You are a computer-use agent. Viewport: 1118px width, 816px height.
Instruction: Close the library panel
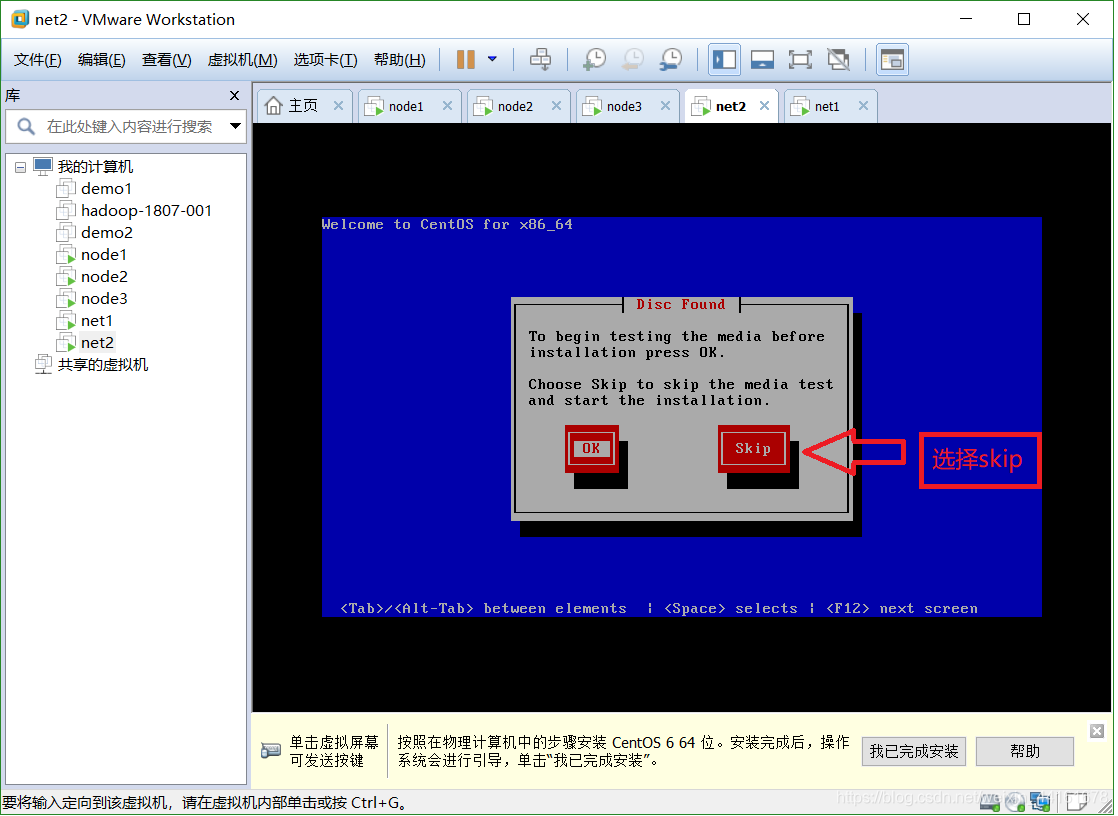pyautogui.click(x=235, y=96)
